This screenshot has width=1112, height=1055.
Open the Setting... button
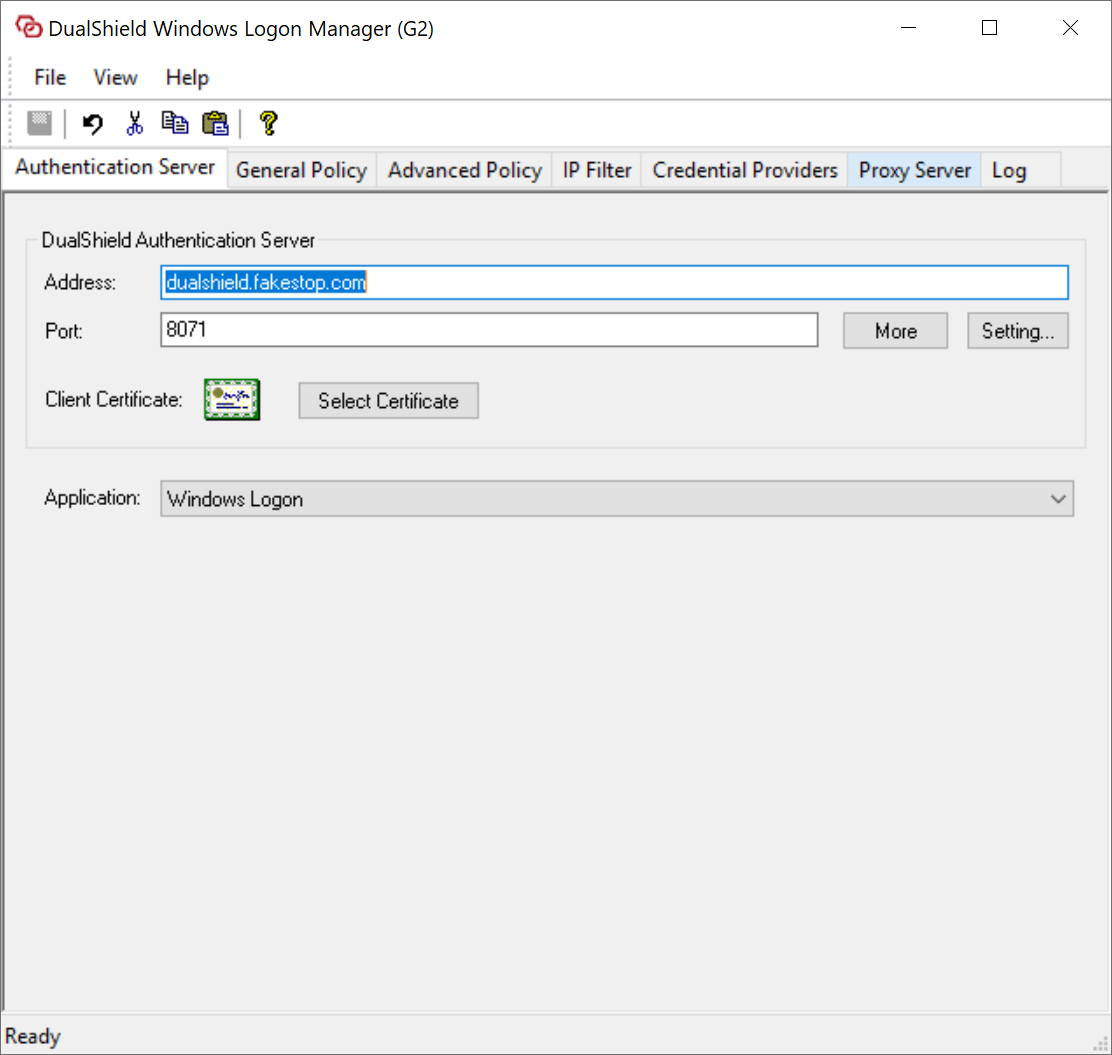point(1017,331)
